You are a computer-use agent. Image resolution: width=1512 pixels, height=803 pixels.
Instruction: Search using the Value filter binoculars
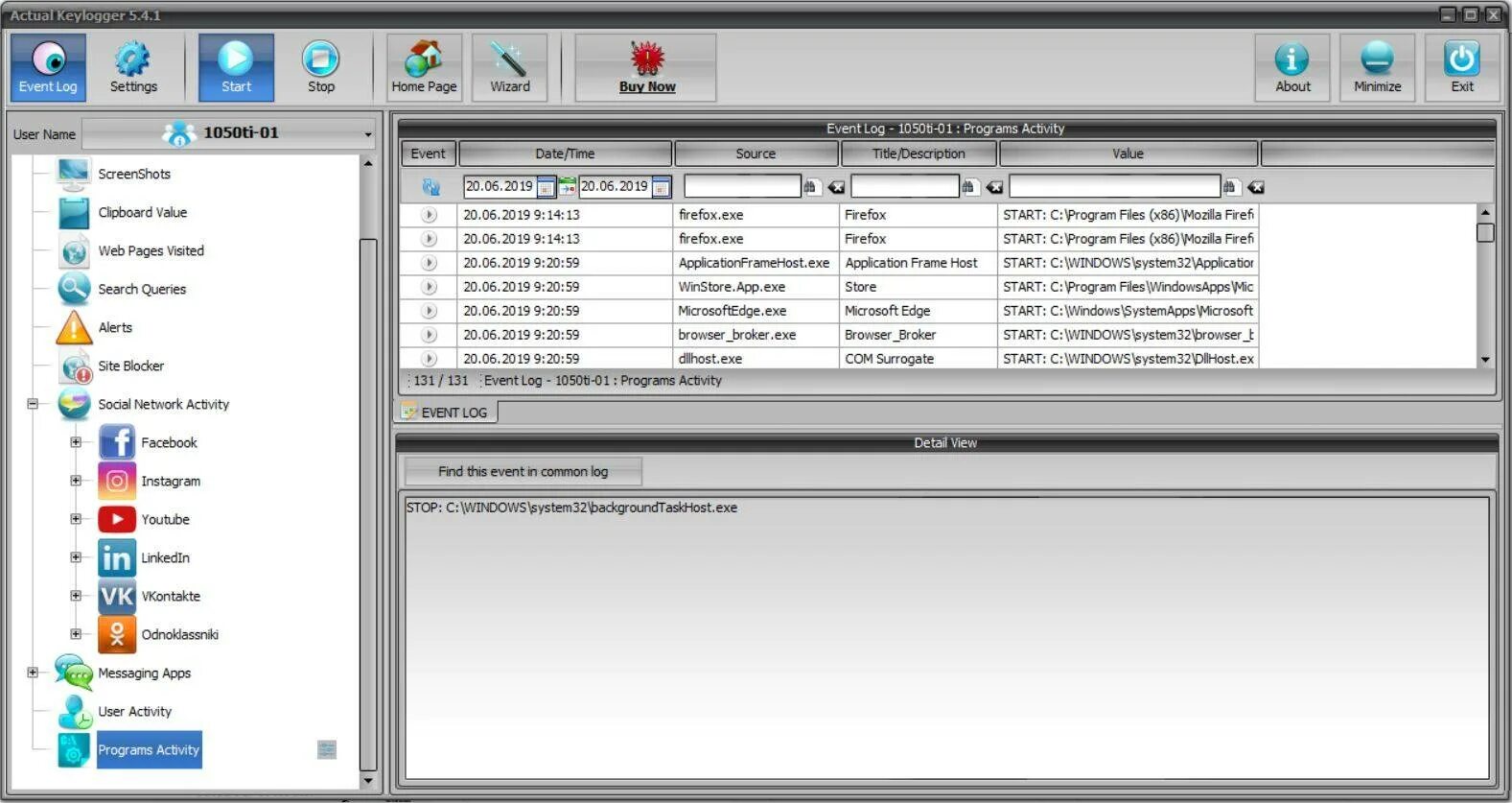(1231, 187)
